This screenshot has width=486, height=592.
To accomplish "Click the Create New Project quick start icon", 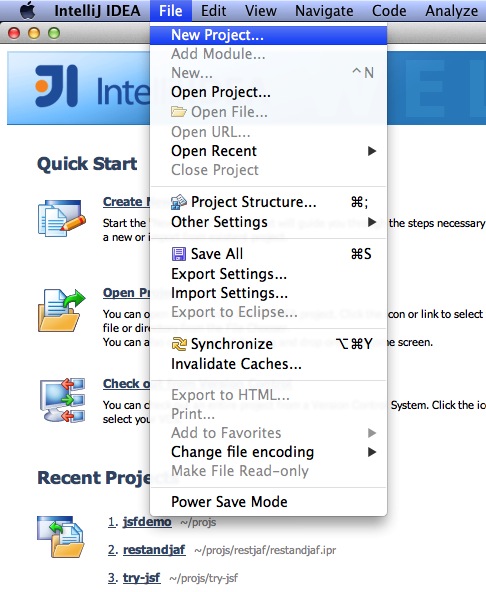I will click(62, 218).
